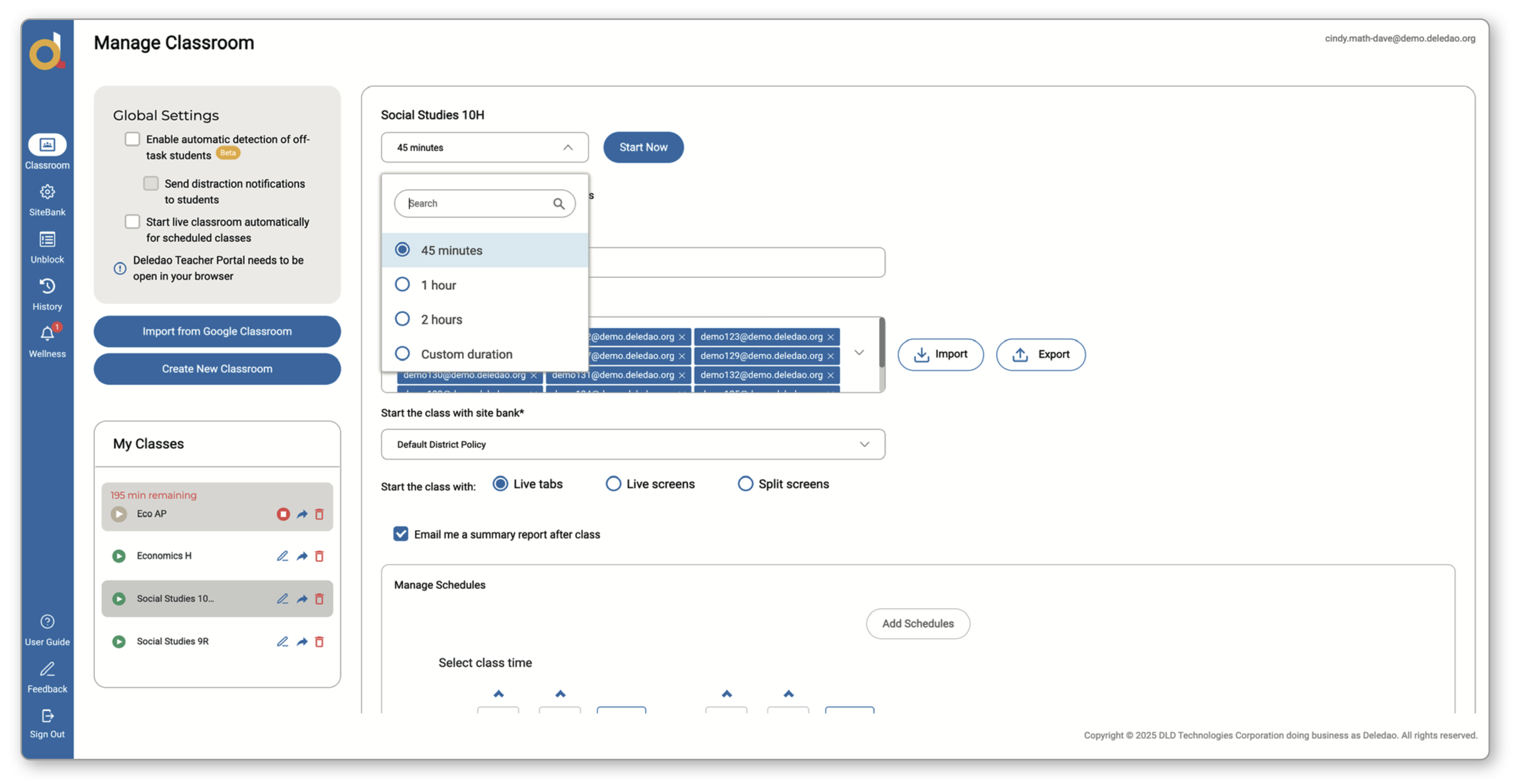Uncheck Email me a summary report

pos(401,534)
